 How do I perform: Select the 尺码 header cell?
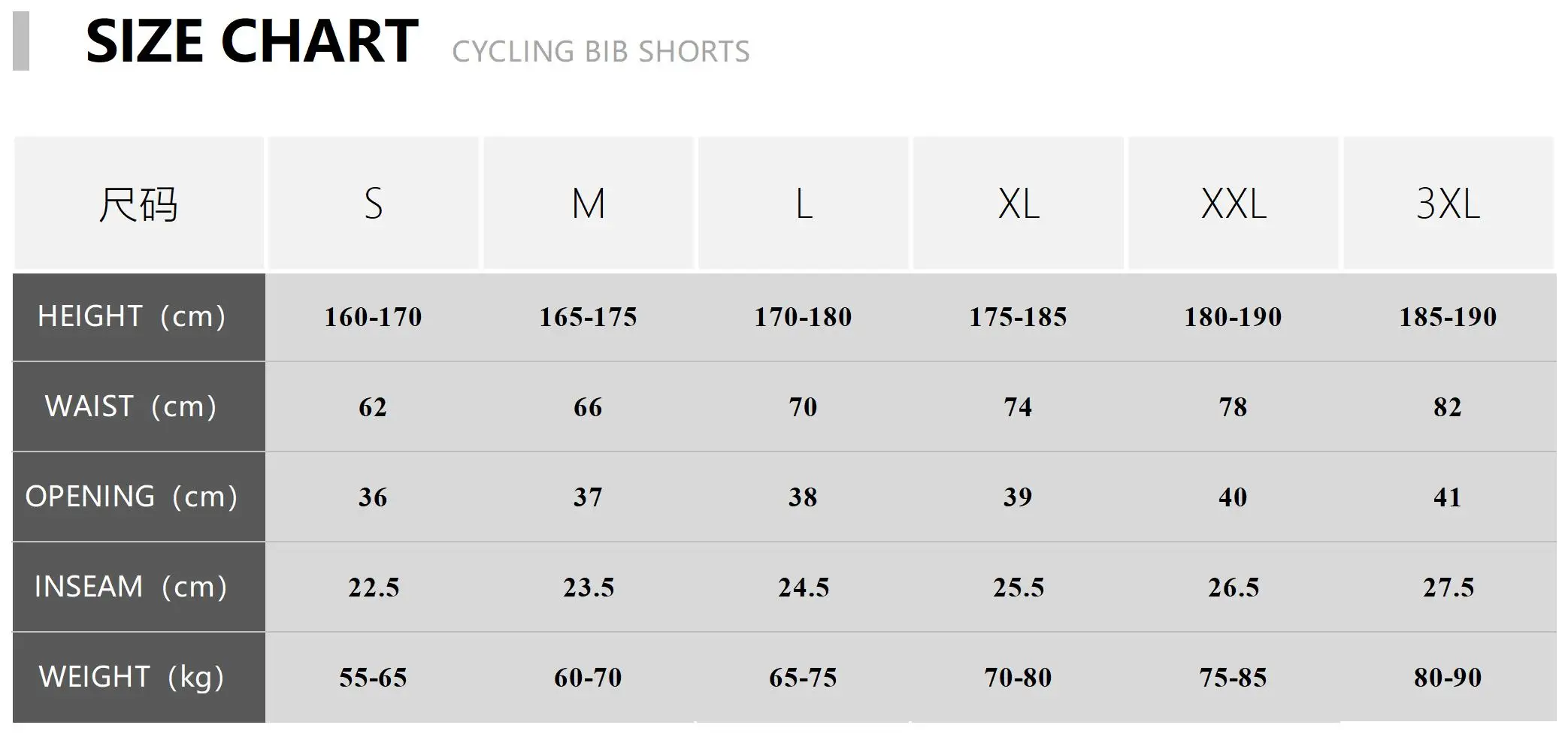click(x=138, y=204)
